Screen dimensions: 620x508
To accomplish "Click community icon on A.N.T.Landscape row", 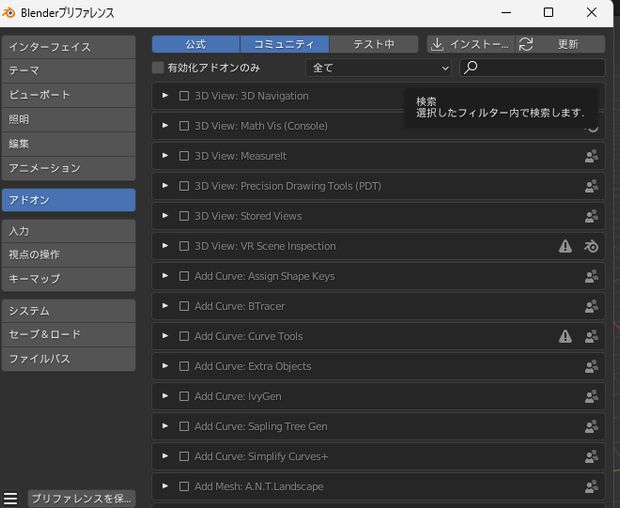I will coord(591,487).
